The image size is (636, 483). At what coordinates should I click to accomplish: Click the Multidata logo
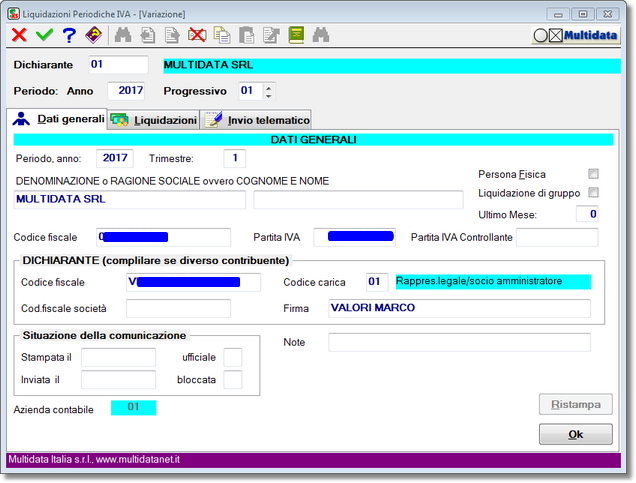[576, 36]
